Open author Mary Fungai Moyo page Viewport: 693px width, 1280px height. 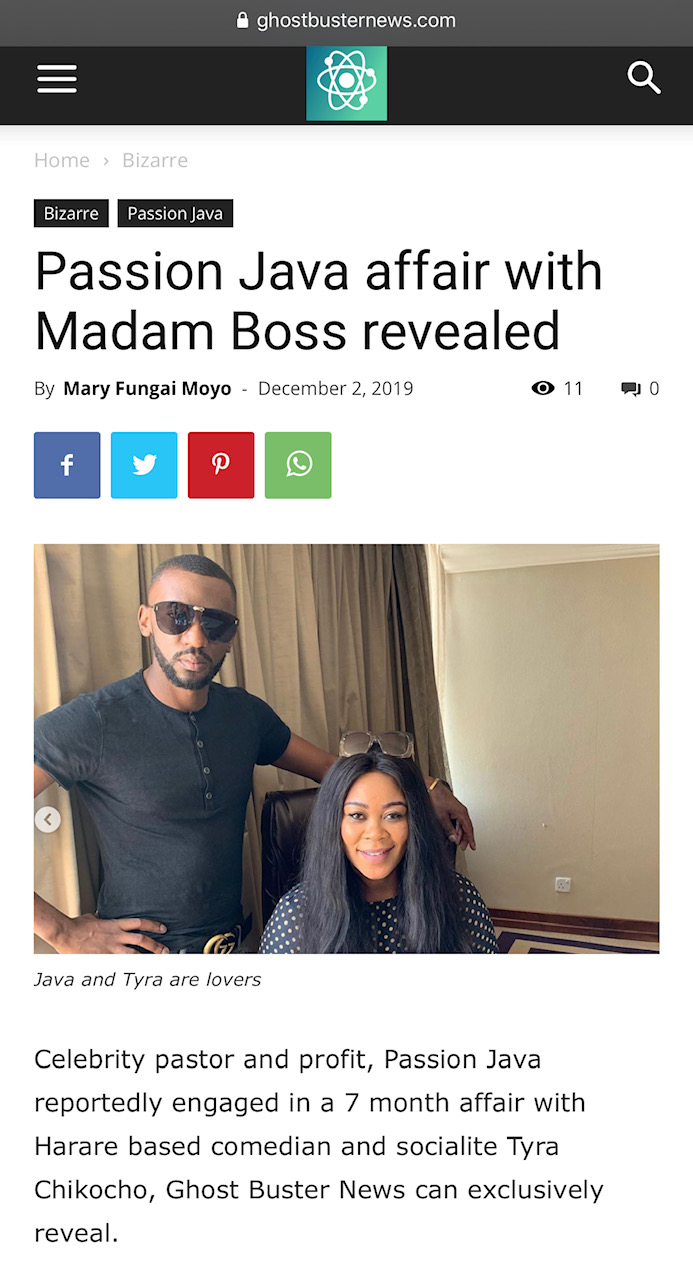pyautogui.click(x=147, y=388)
